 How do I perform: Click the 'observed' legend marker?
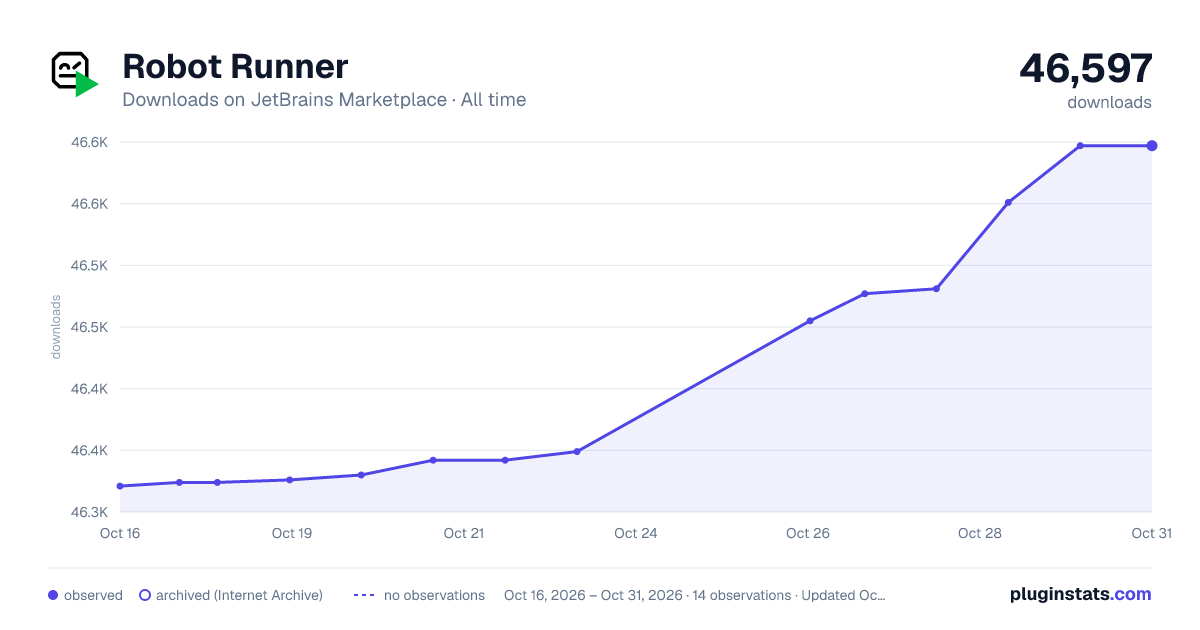(53, 595)
